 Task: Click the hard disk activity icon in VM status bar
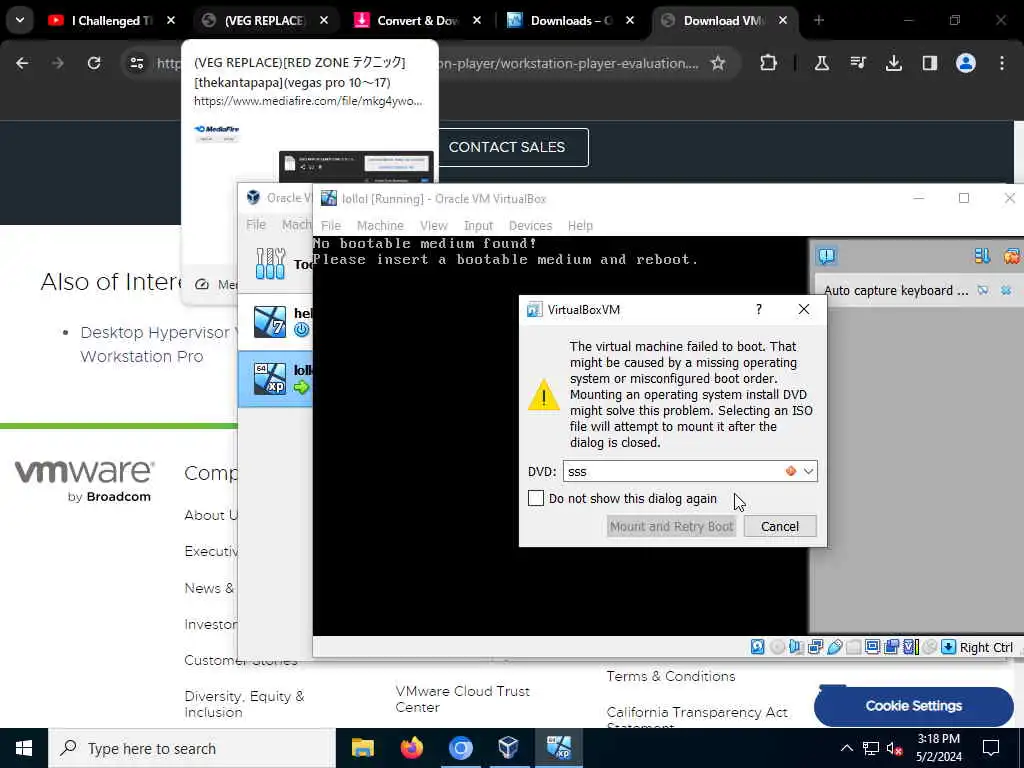758,647
